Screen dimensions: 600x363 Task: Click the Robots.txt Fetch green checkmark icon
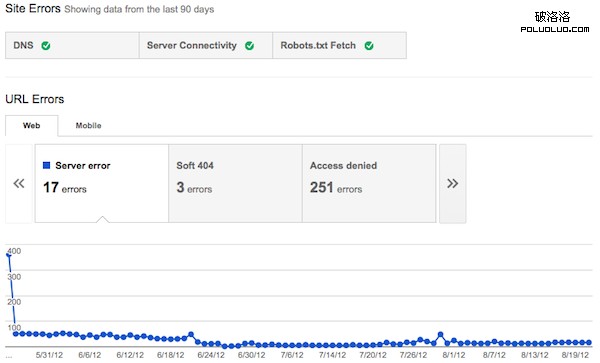tap(369, 46)
